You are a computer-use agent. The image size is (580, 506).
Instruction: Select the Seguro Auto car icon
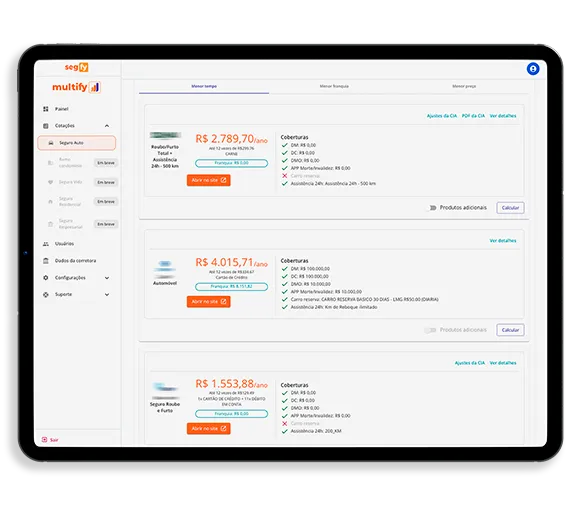pyautogui.click(x=51, y=143)
